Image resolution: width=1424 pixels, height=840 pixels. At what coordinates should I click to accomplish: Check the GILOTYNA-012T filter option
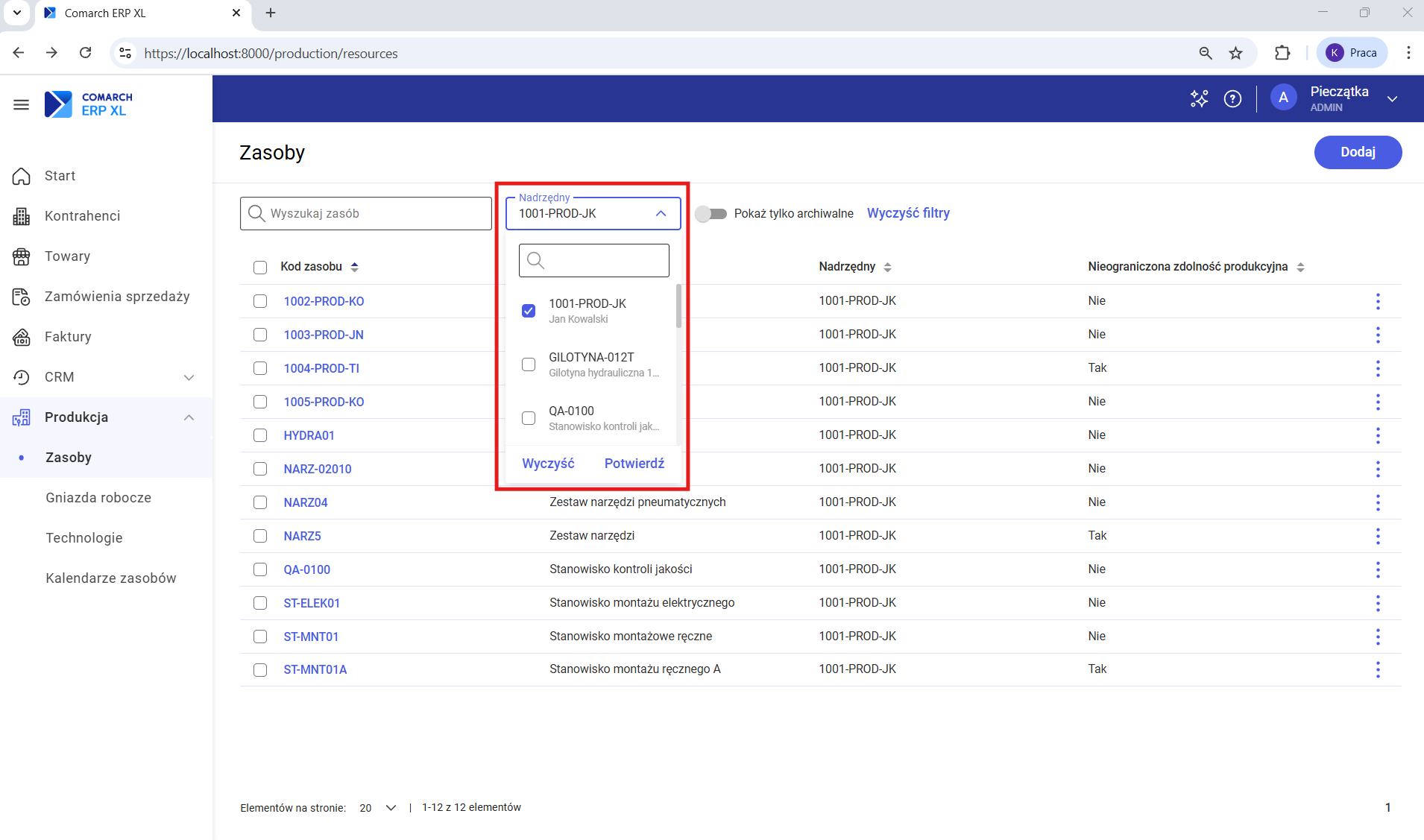point(529,364)
